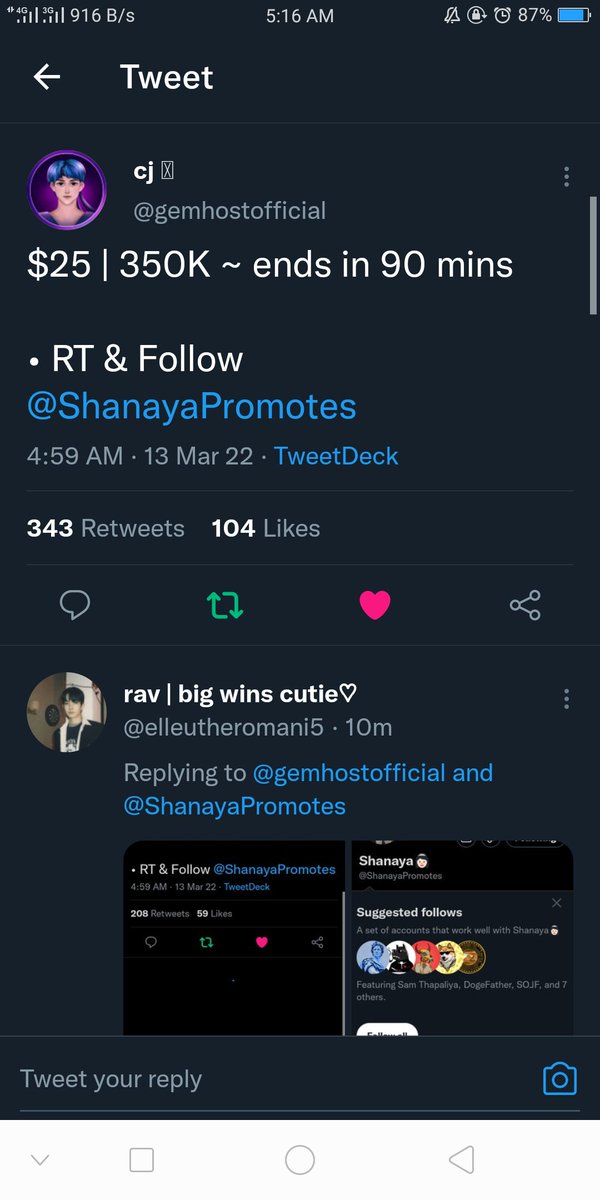Tap the TweetDeck source link

coord(336,456)
